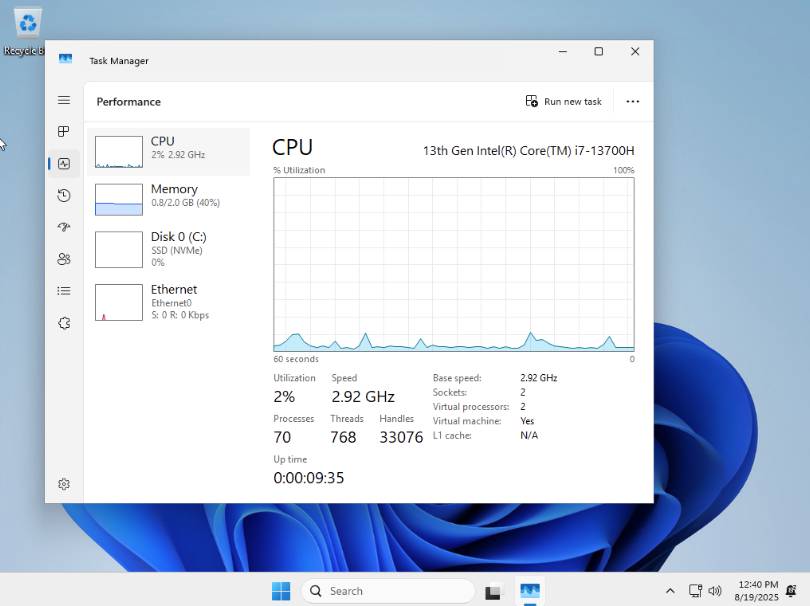810x606 pixels.
Task: Click the up time value 0:00:09:35
Action: click(308, 477)
